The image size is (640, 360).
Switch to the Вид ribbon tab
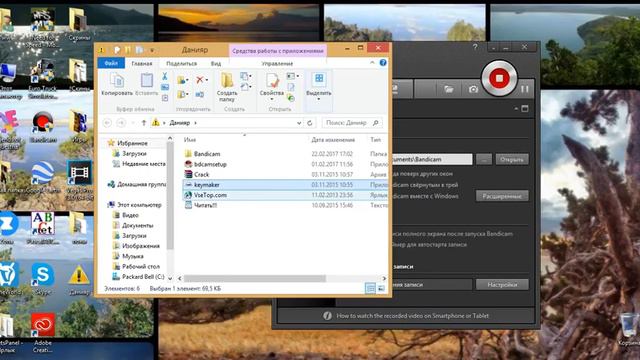coord(216,64)
